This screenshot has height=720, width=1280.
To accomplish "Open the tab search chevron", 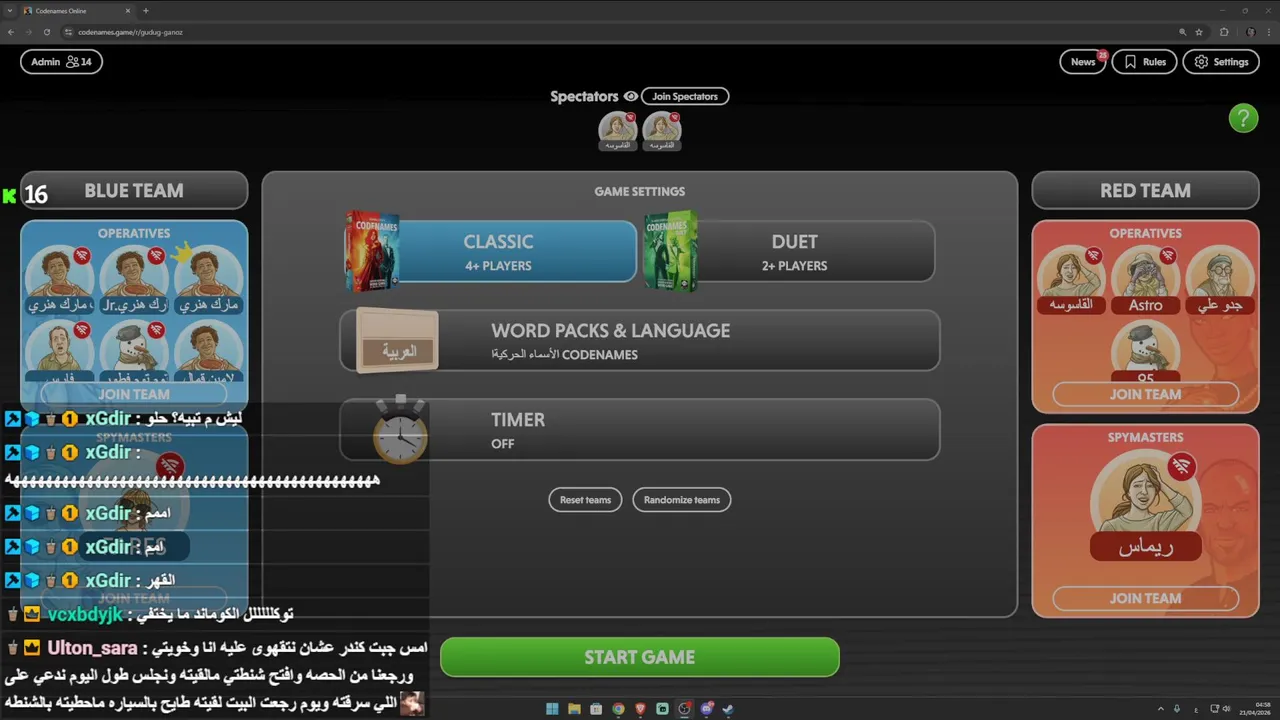I will pyautogui.click(x=8, y=10).
